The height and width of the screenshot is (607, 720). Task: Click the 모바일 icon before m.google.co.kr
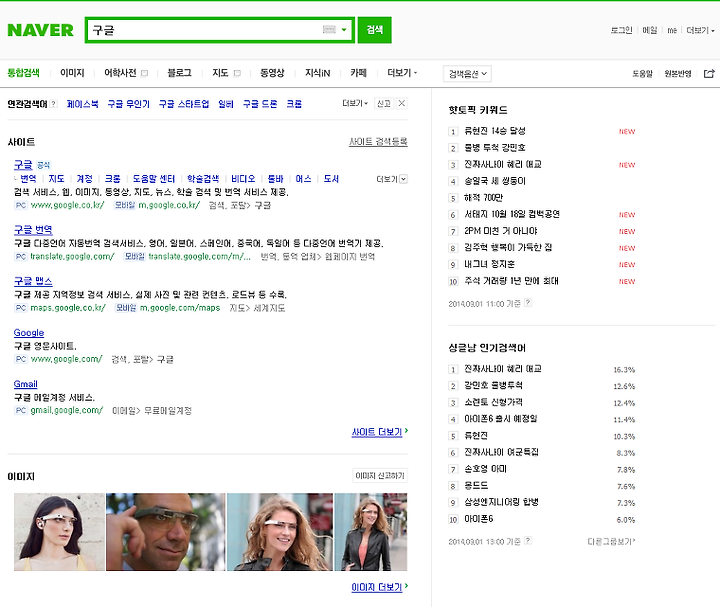[124, 205]
